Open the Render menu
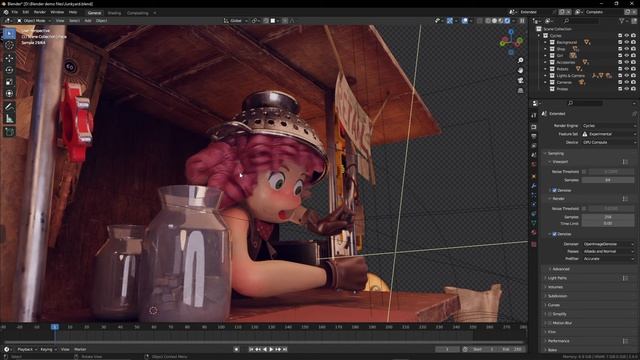The width and height of the screenshot is (640, 360). coord(40,12)
